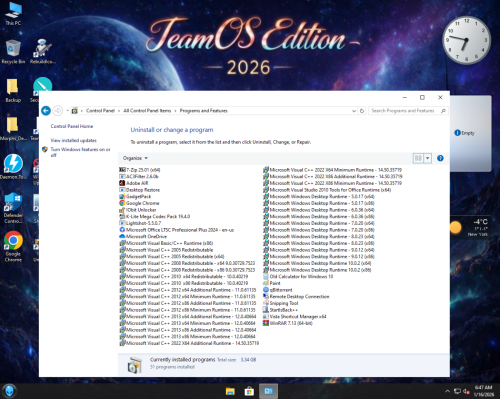Screen dimensions: 500x399
Task: Click the Back navigation arrow
Action: click(46, 110)
